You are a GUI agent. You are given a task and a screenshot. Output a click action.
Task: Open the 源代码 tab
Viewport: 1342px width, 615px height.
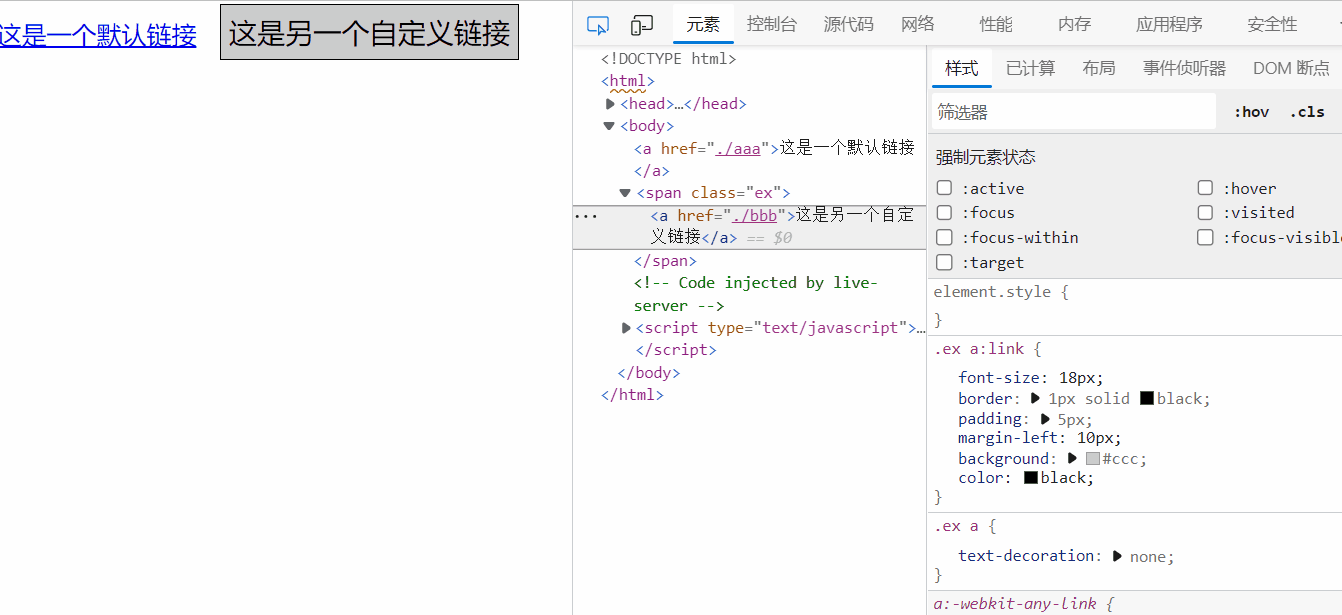click(x=848, y=25)
